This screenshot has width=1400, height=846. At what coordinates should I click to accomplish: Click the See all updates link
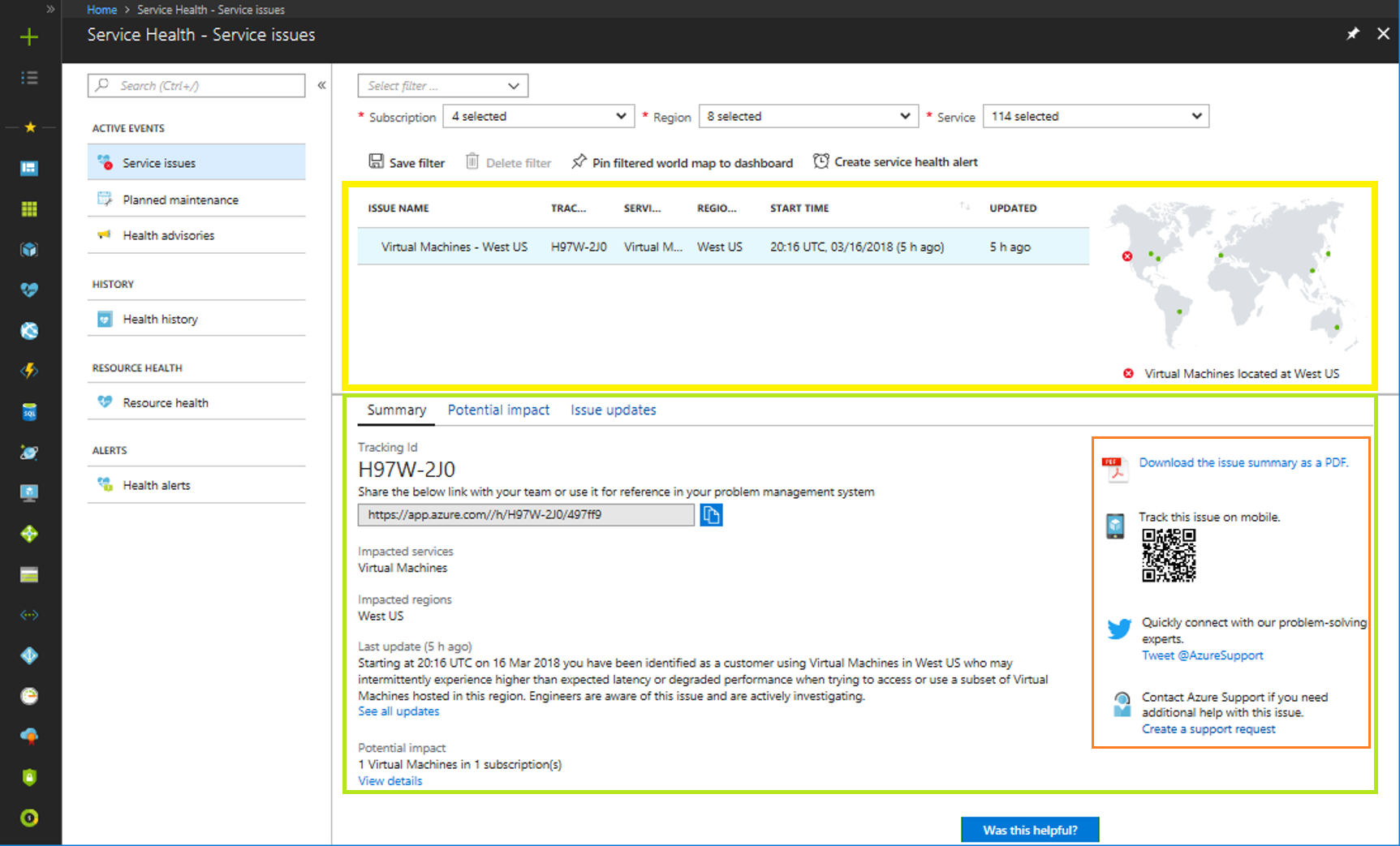tap(398, 711)
